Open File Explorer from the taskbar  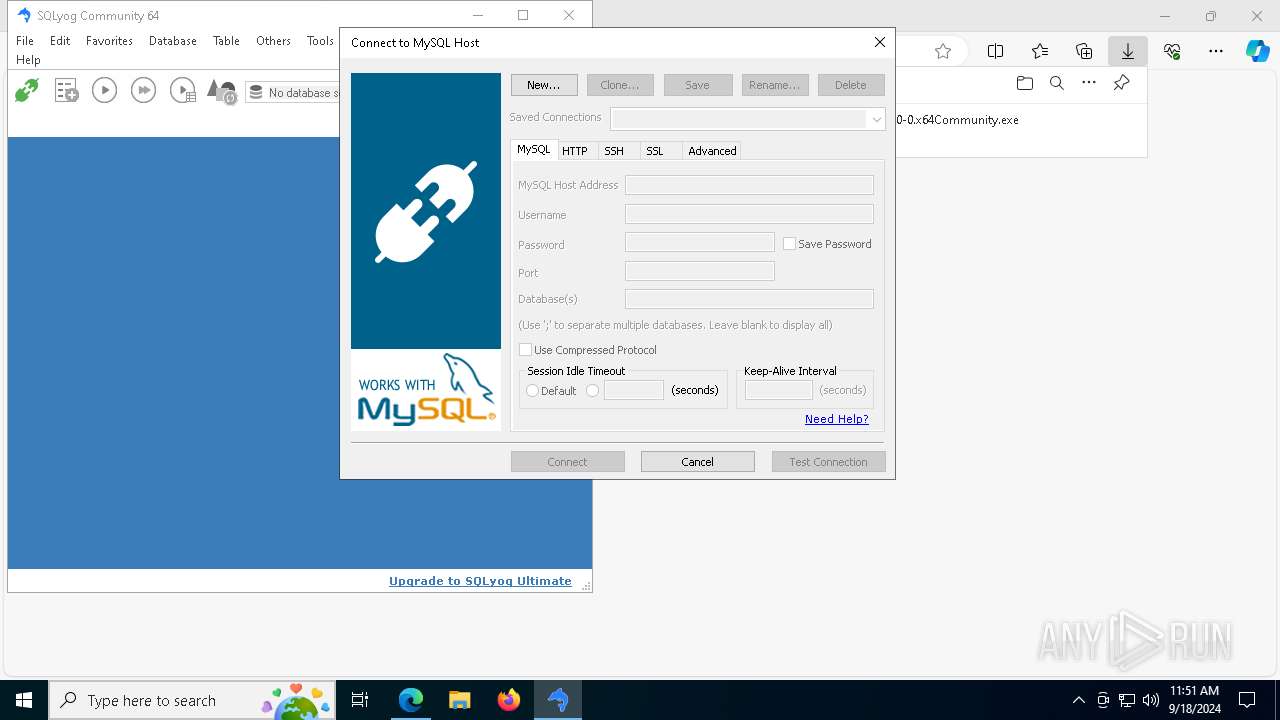pyautogui.click(x=460, y=700)
